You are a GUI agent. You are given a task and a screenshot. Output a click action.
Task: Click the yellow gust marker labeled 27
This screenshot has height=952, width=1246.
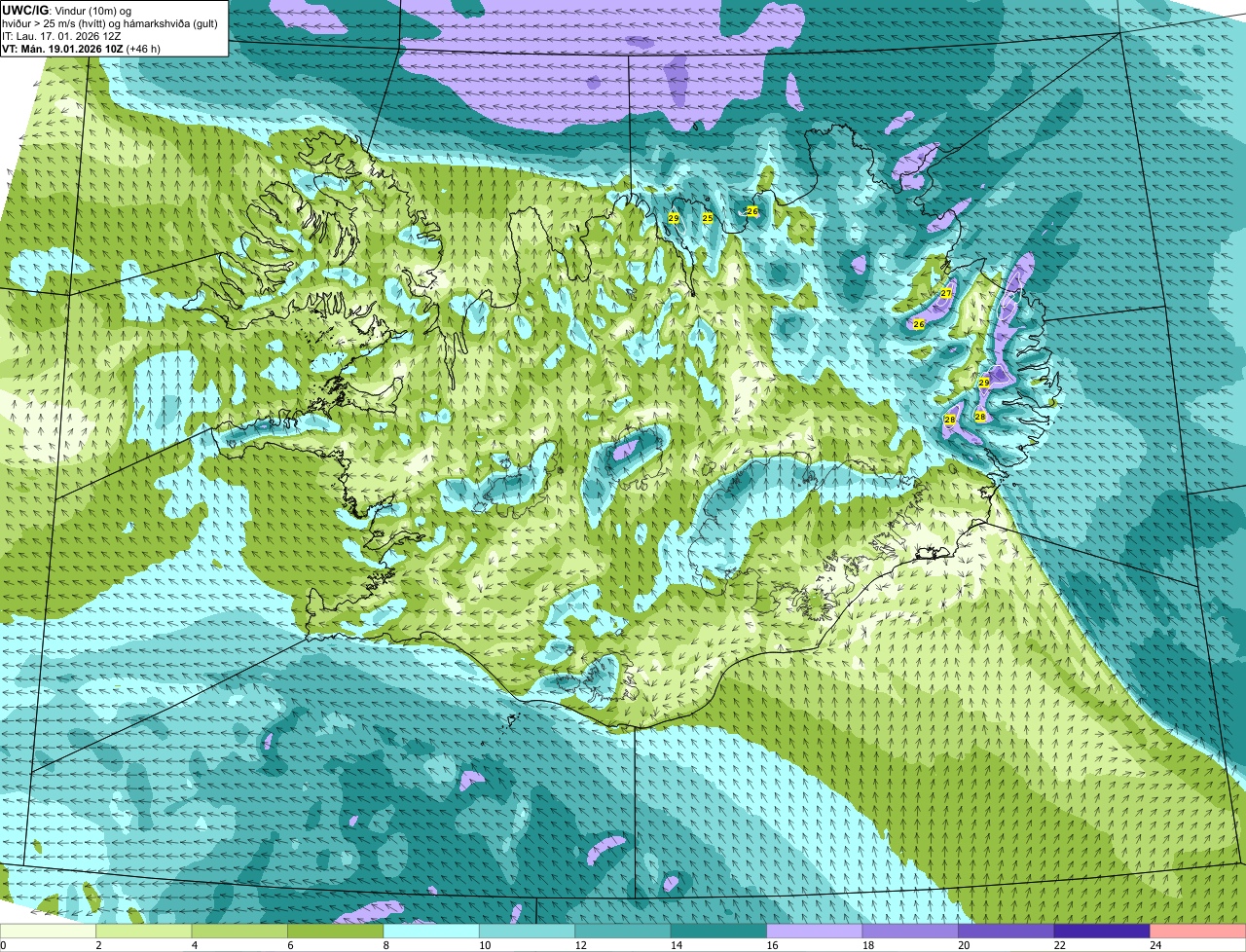click(x=946, y=293)
